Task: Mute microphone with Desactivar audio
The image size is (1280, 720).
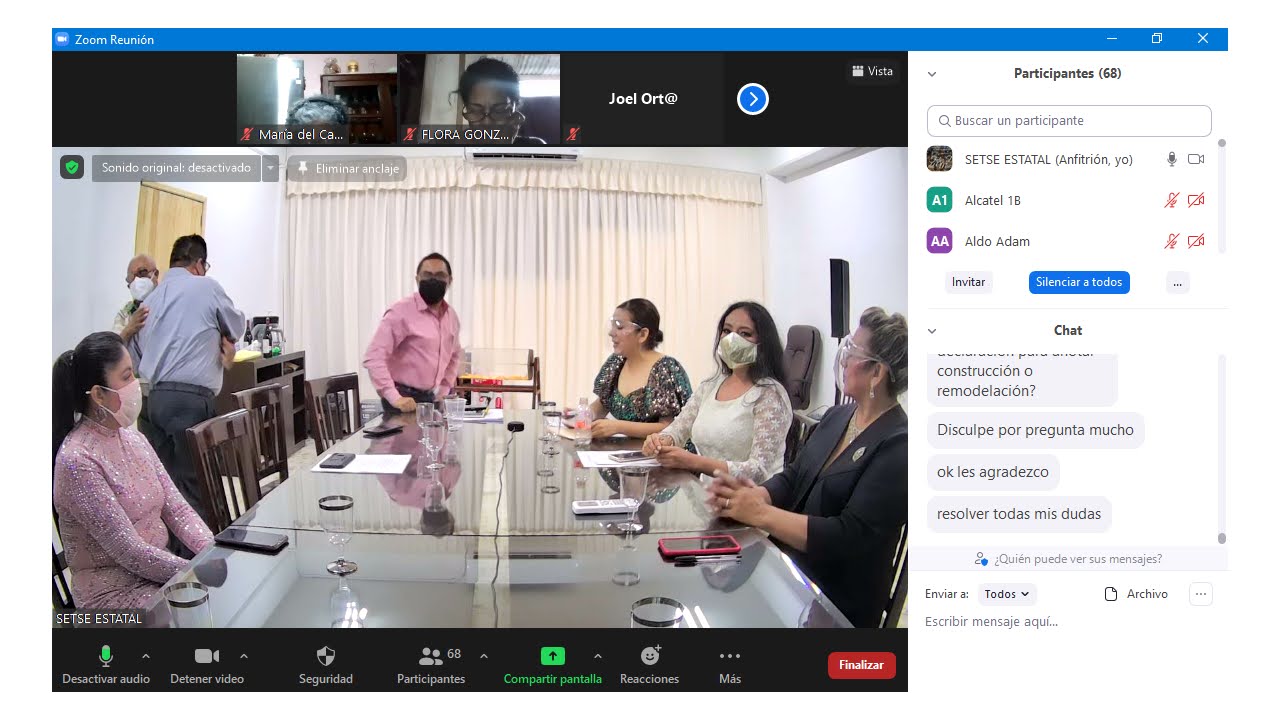Action: 105,656
